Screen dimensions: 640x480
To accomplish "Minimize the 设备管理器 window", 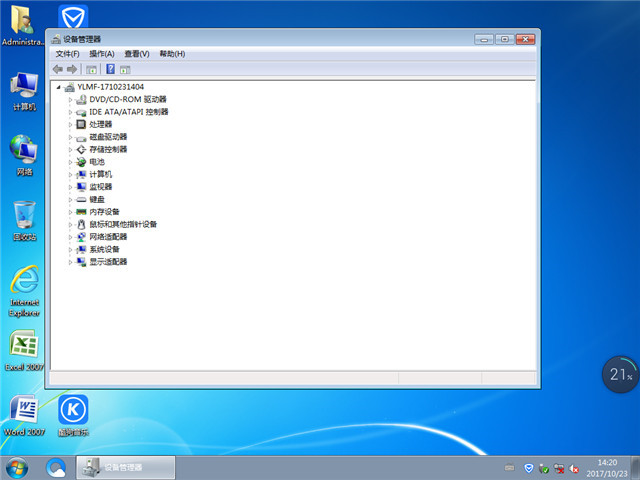I will click(484, 40).
